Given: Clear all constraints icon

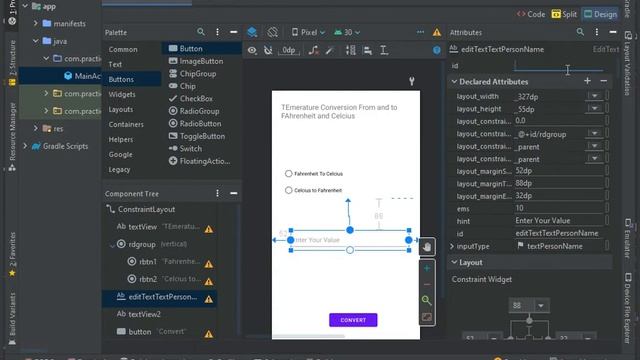Looking at the screenshot, I should pyautogui.click(x=313, y=50).
